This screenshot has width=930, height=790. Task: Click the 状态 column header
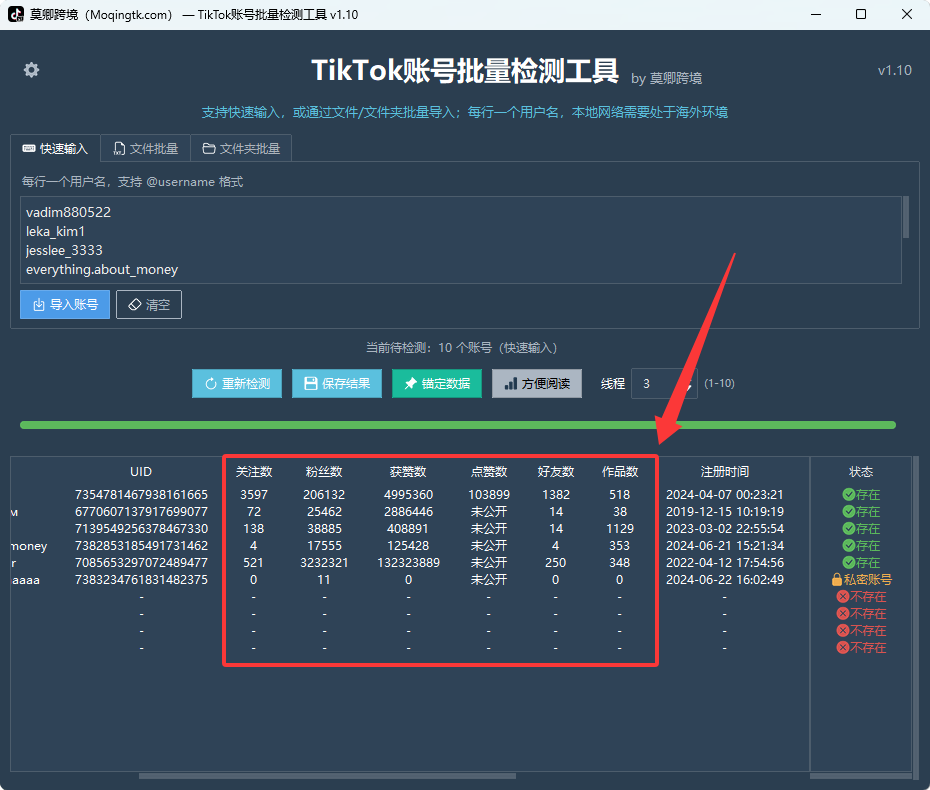point(861,472)
